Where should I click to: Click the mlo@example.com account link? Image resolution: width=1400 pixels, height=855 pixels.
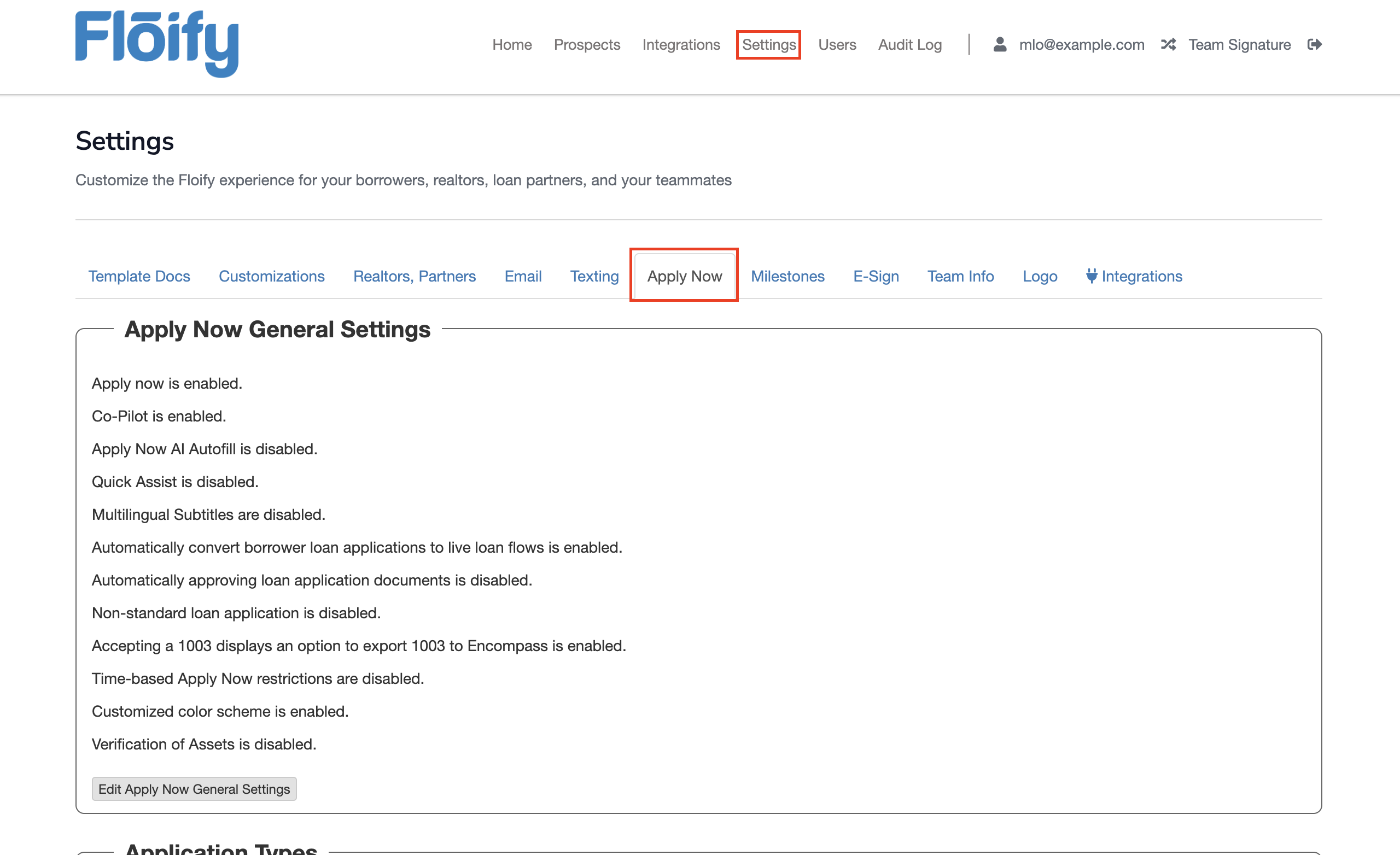1081,44
